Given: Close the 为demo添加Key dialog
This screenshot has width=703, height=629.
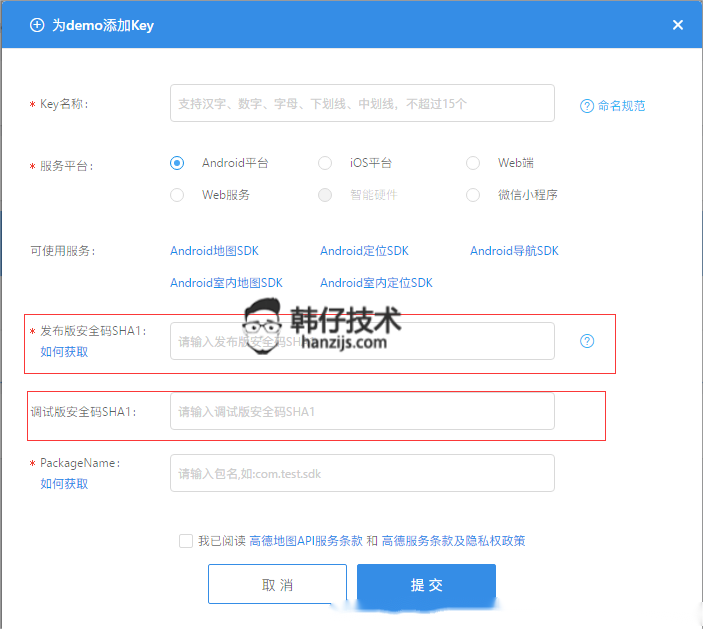Looking at the screenshot, I should coord(677,25).
